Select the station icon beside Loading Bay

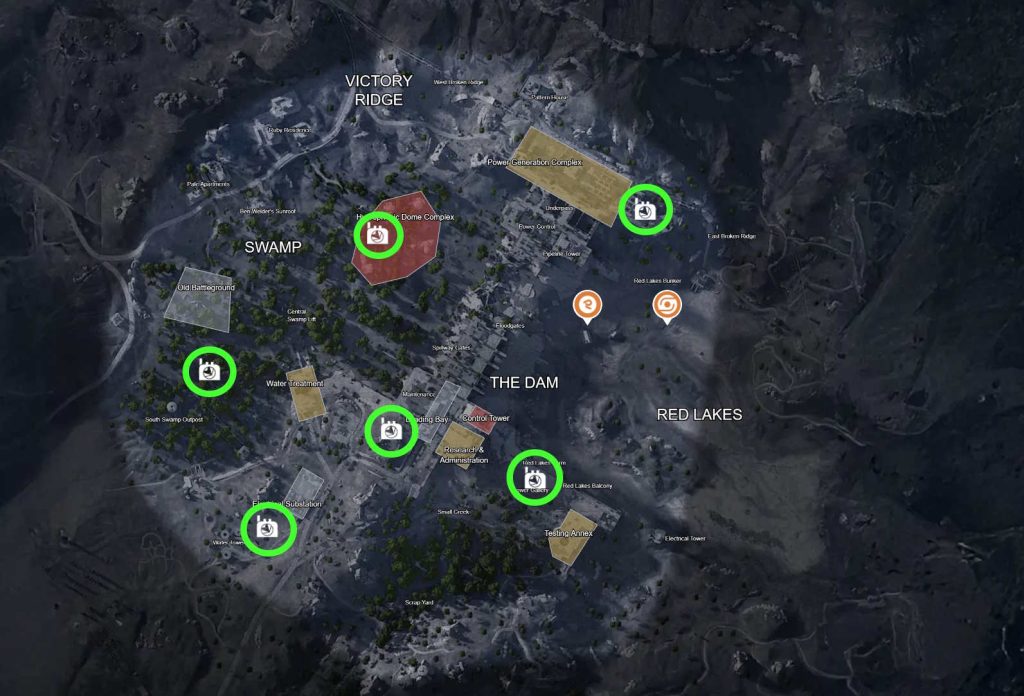(391, 431)
